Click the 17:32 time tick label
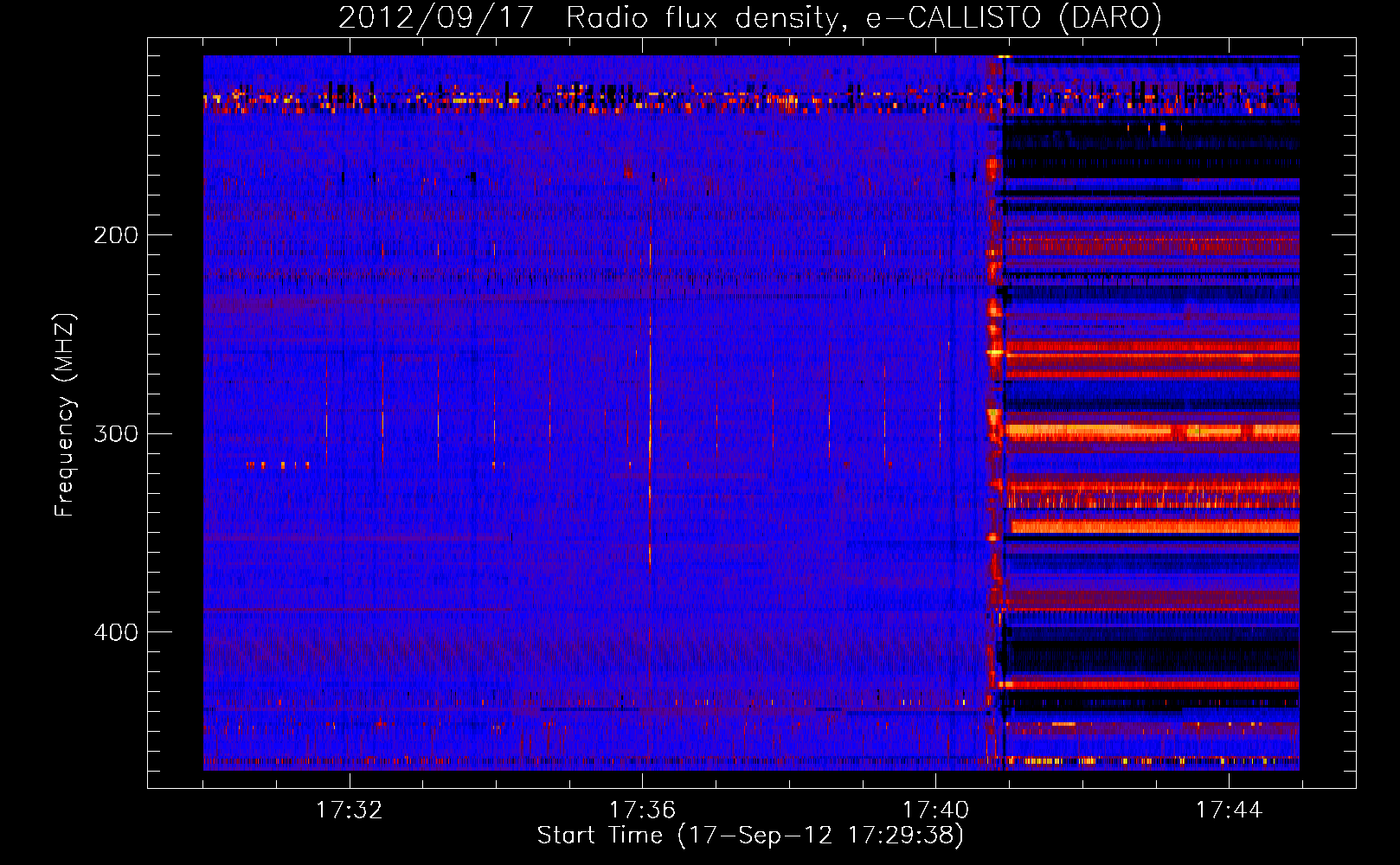 (x=349, y=811)
